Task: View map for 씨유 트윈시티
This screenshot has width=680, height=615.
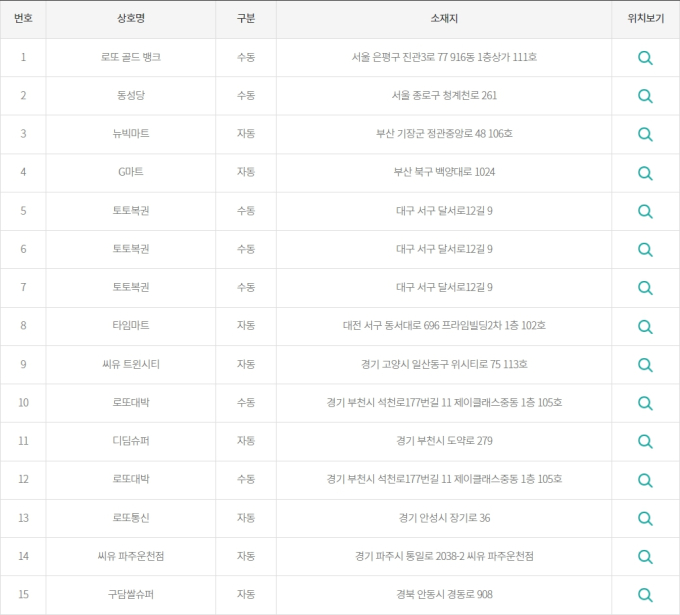Action: 645,365
